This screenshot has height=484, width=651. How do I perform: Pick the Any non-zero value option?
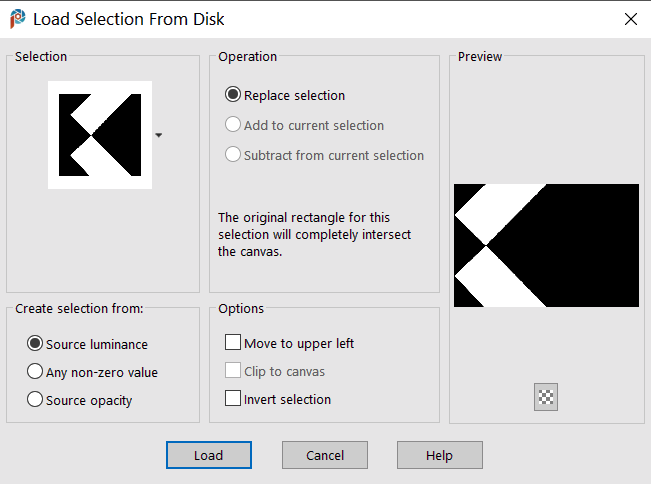tap(35, 372)
